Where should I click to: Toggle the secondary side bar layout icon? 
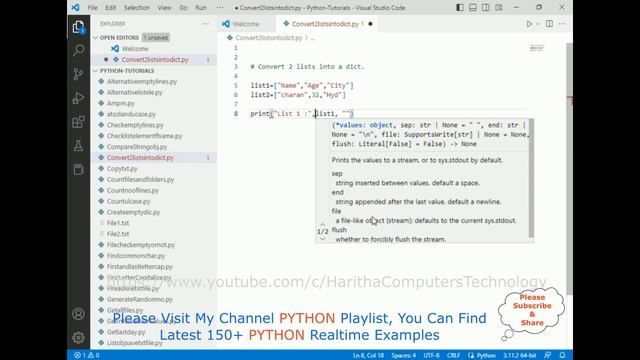point(486,8)
